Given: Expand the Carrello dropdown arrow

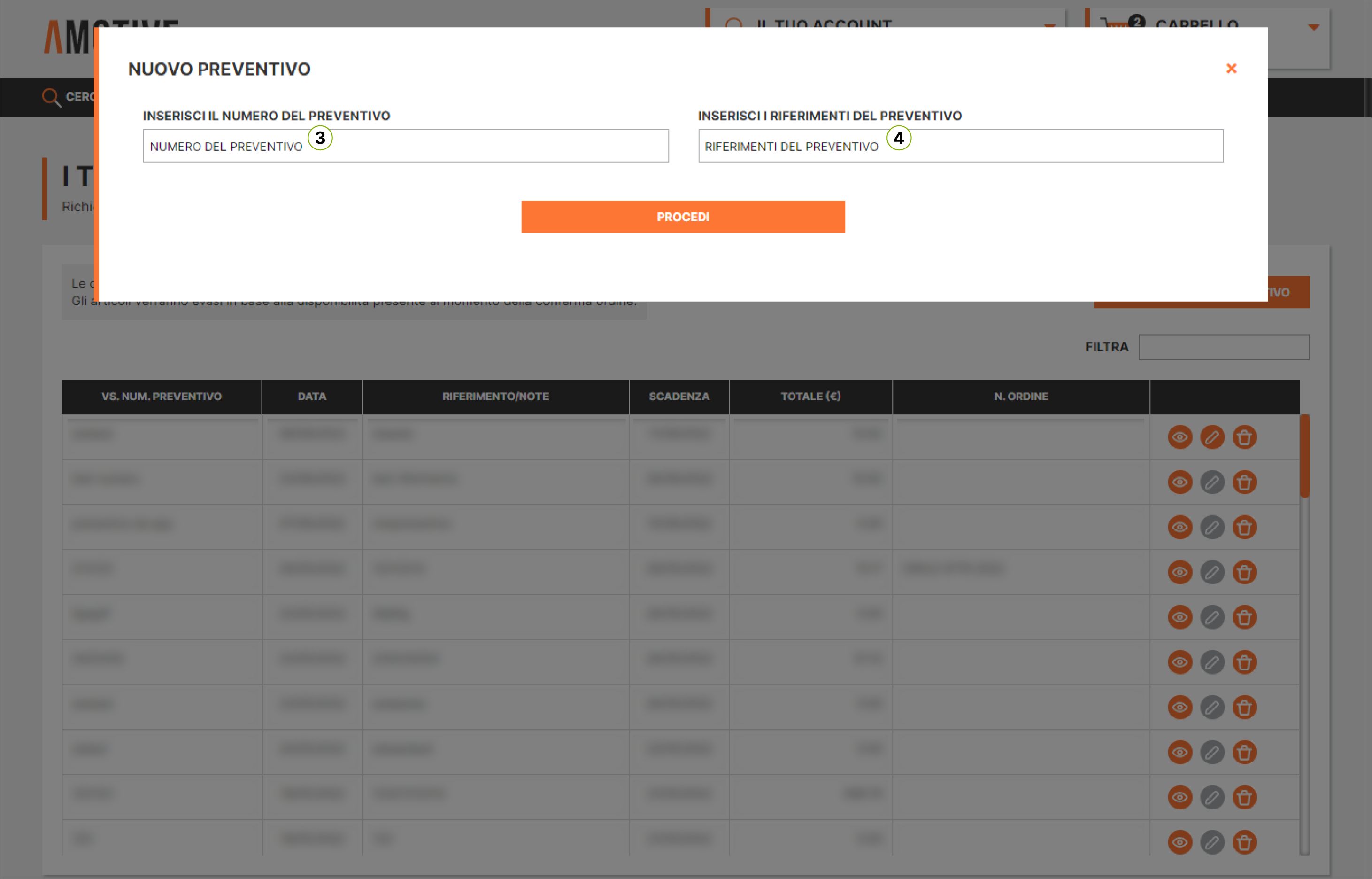Looking at the screenshot, I should 1313,27.
